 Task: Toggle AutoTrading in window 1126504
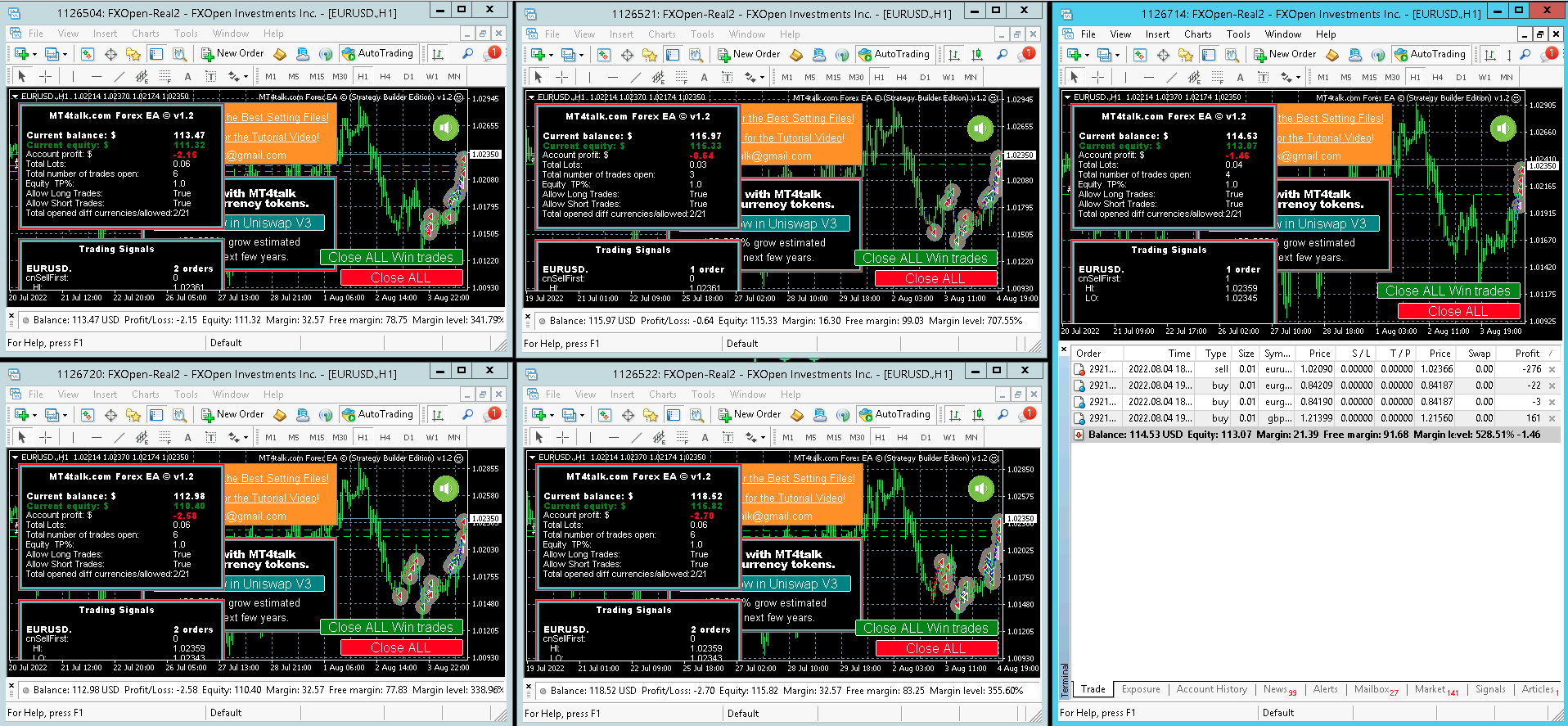pyautogui.click(x=379, y=53)
